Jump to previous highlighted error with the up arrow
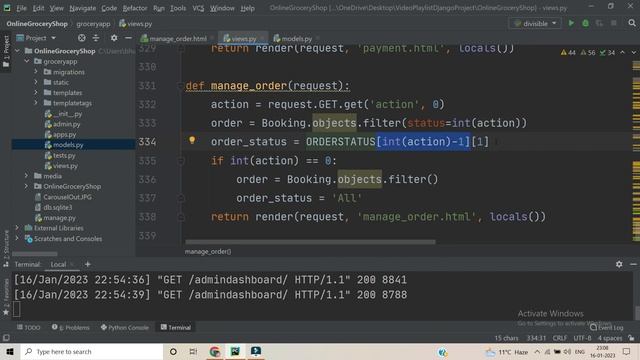This screenshot has width=640, height=360. (x=622, y=53)
